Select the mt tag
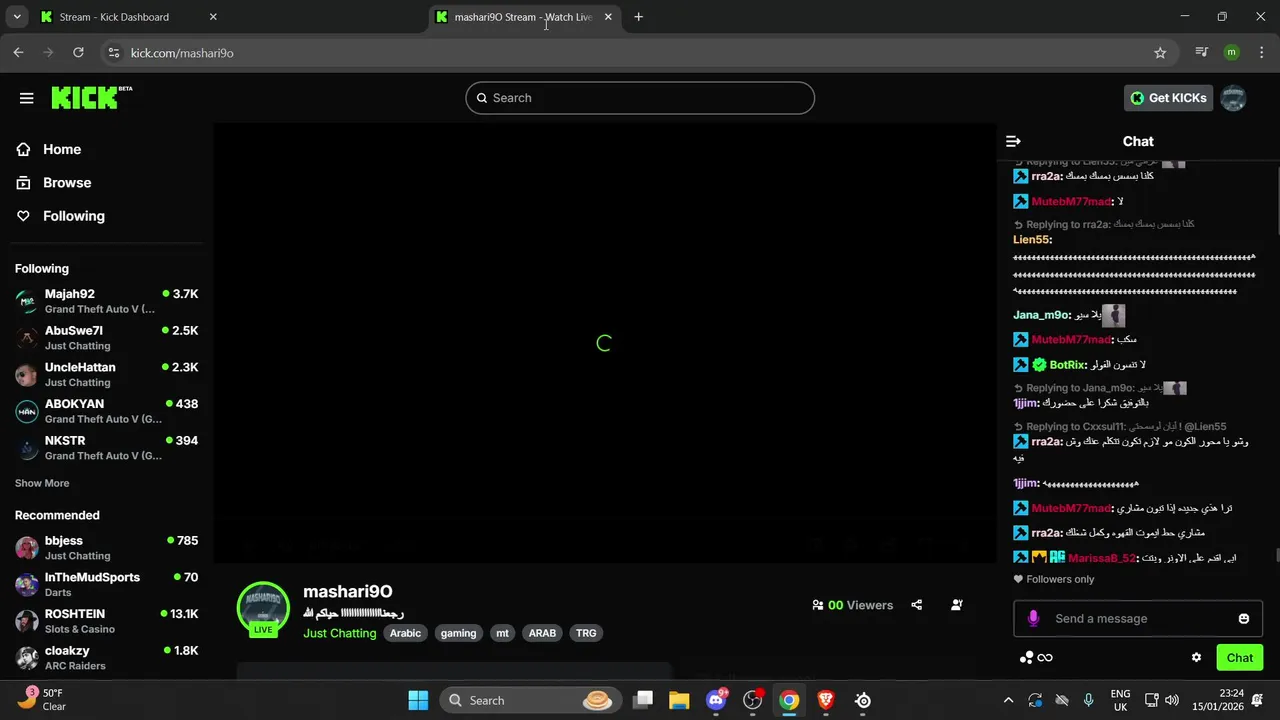The height and width of the screenshot is (720, 1280). tap(502, 633)
